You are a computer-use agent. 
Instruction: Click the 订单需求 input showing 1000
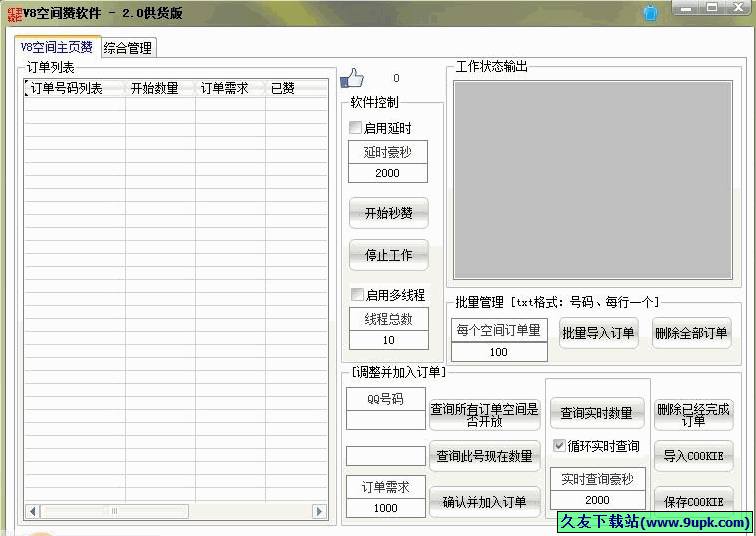click(386, 508)
